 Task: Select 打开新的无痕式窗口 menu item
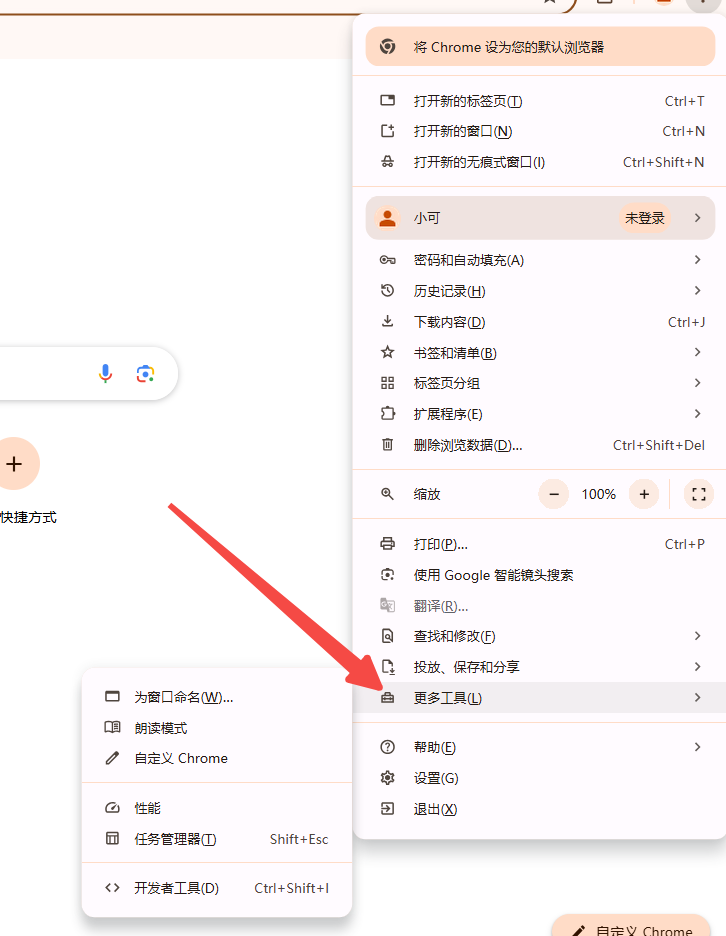[x=479, y=162]
